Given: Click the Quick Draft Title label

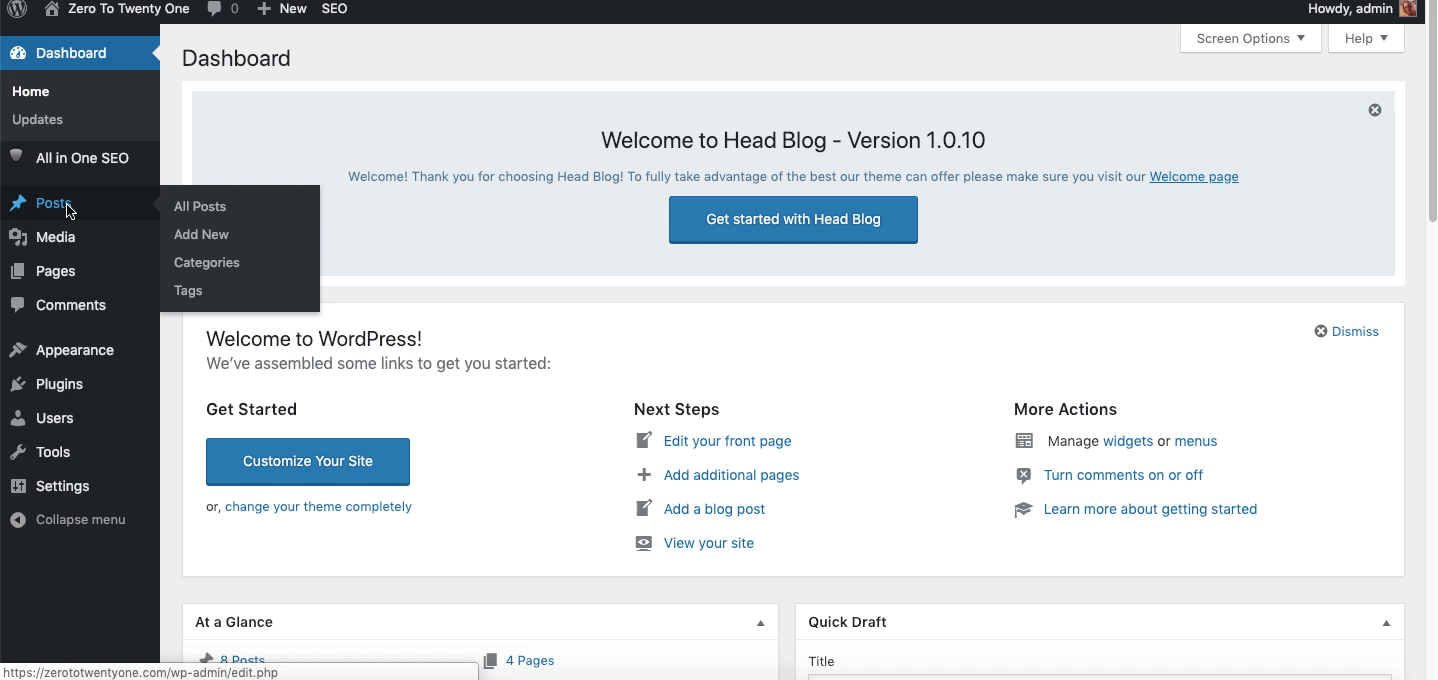Looking at the screenshot, I should (821, 661).
